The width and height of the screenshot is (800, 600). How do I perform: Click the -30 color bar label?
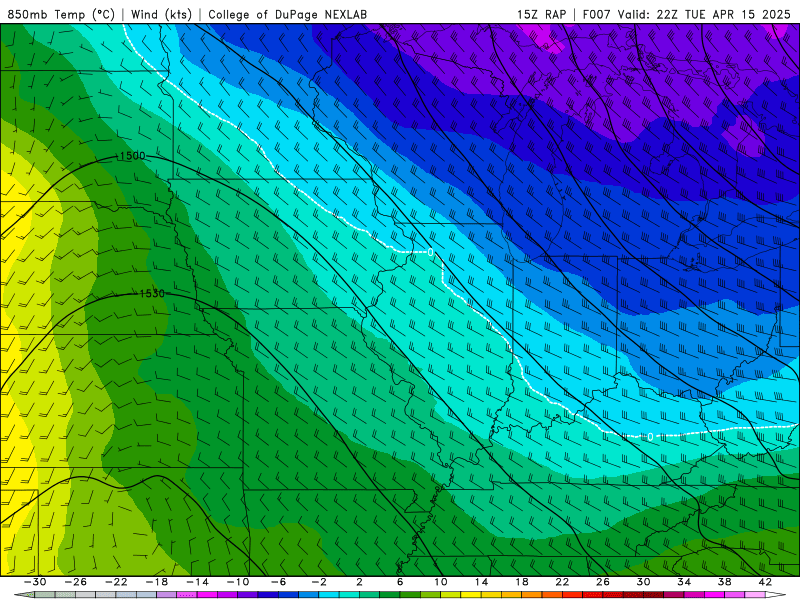(35, 582)
